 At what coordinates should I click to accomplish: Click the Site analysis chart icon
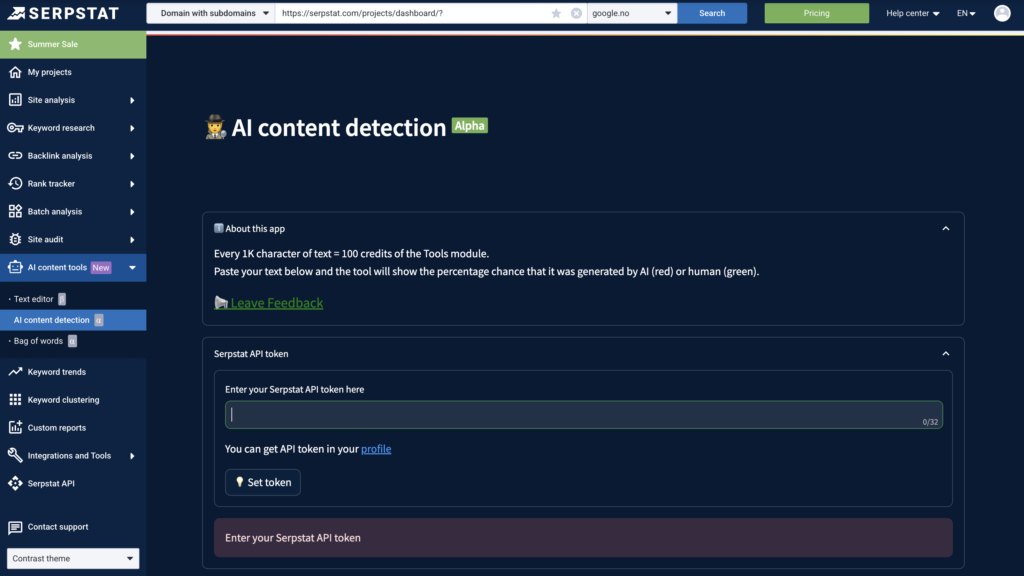[15, 100]
